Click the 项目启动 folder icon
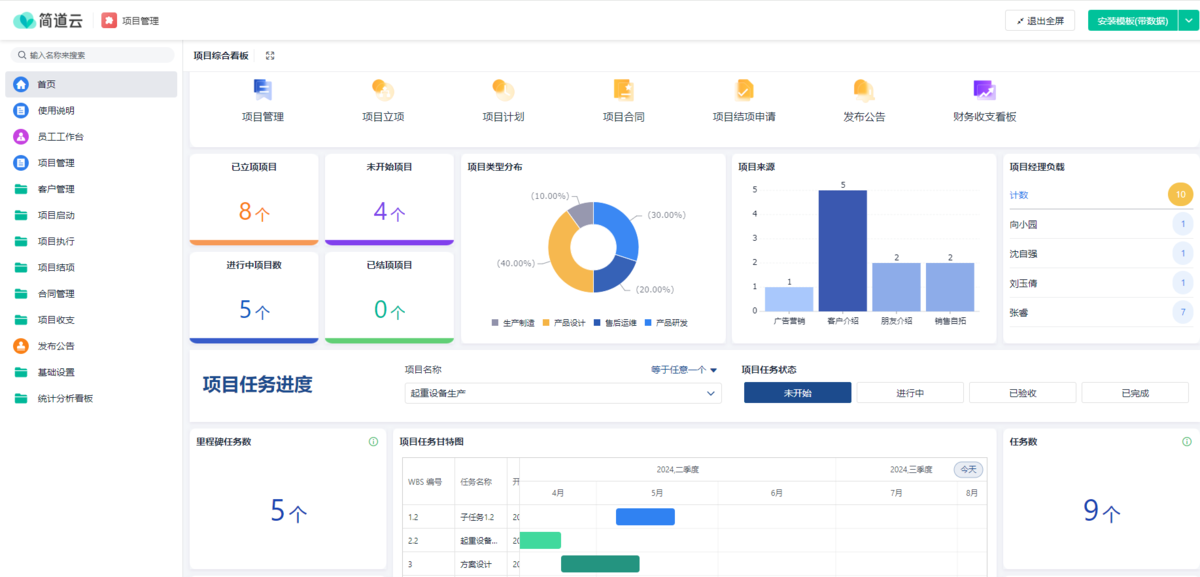Viewport: 1200px width, 577px height. 21,215
